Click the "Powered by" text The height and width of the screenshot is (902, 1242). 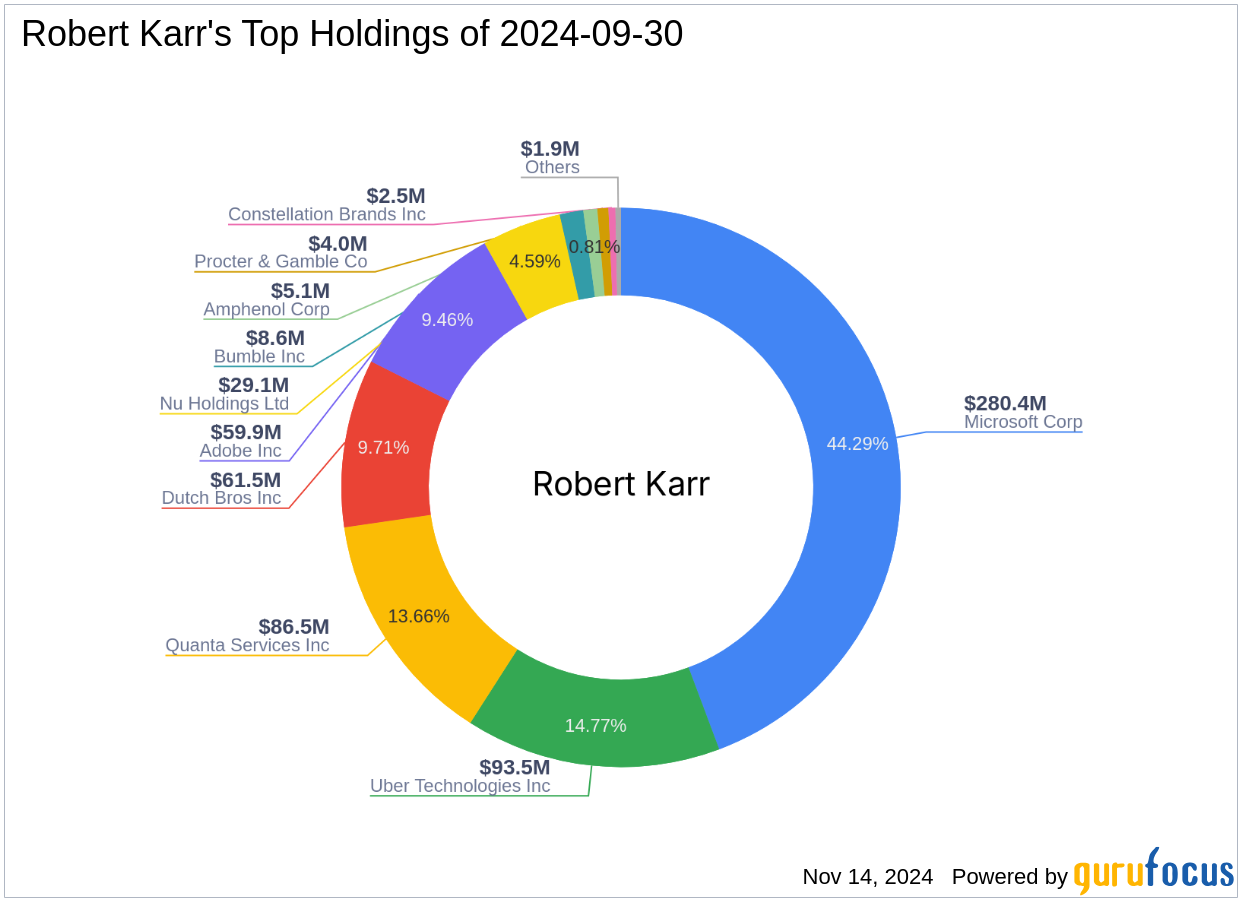[1010, 877]
